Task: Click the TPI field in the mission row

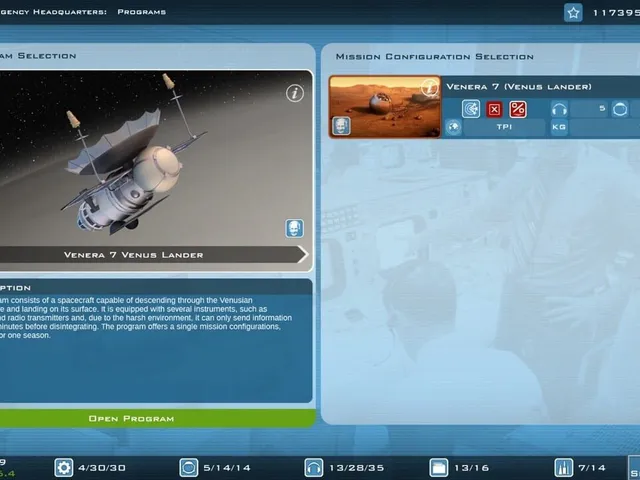Action: coord(504,127)
